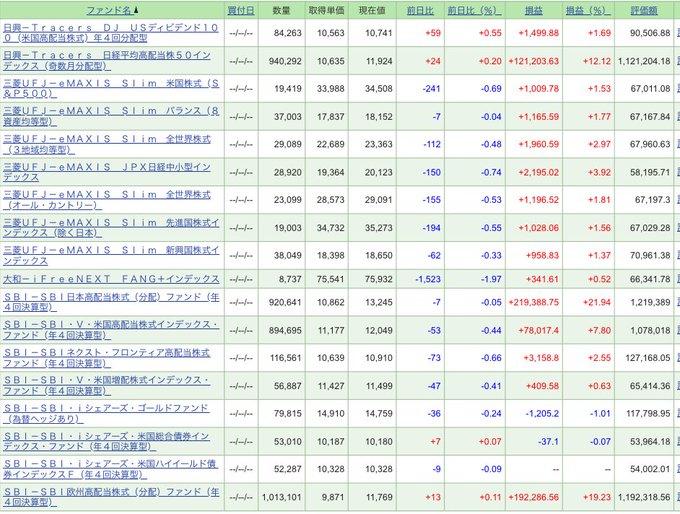Open eMAXIS Slim 先進国株式インデックス fund
This screenshot has height=514, width=680.
pyautogui.click(x=111, y=228)
